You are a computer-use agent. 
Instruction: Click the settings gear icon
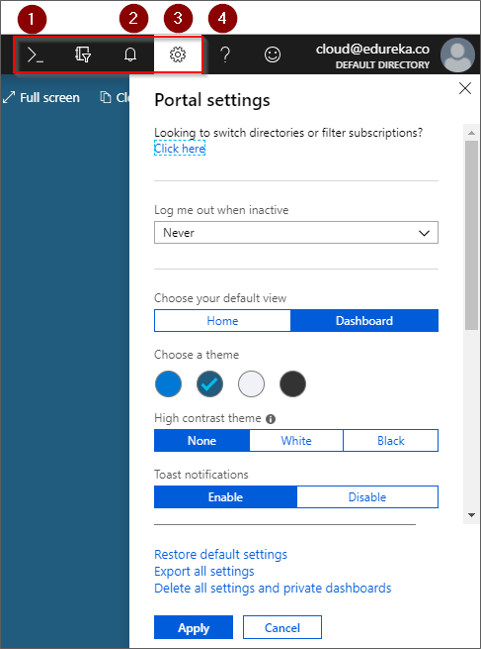[178, 55]
